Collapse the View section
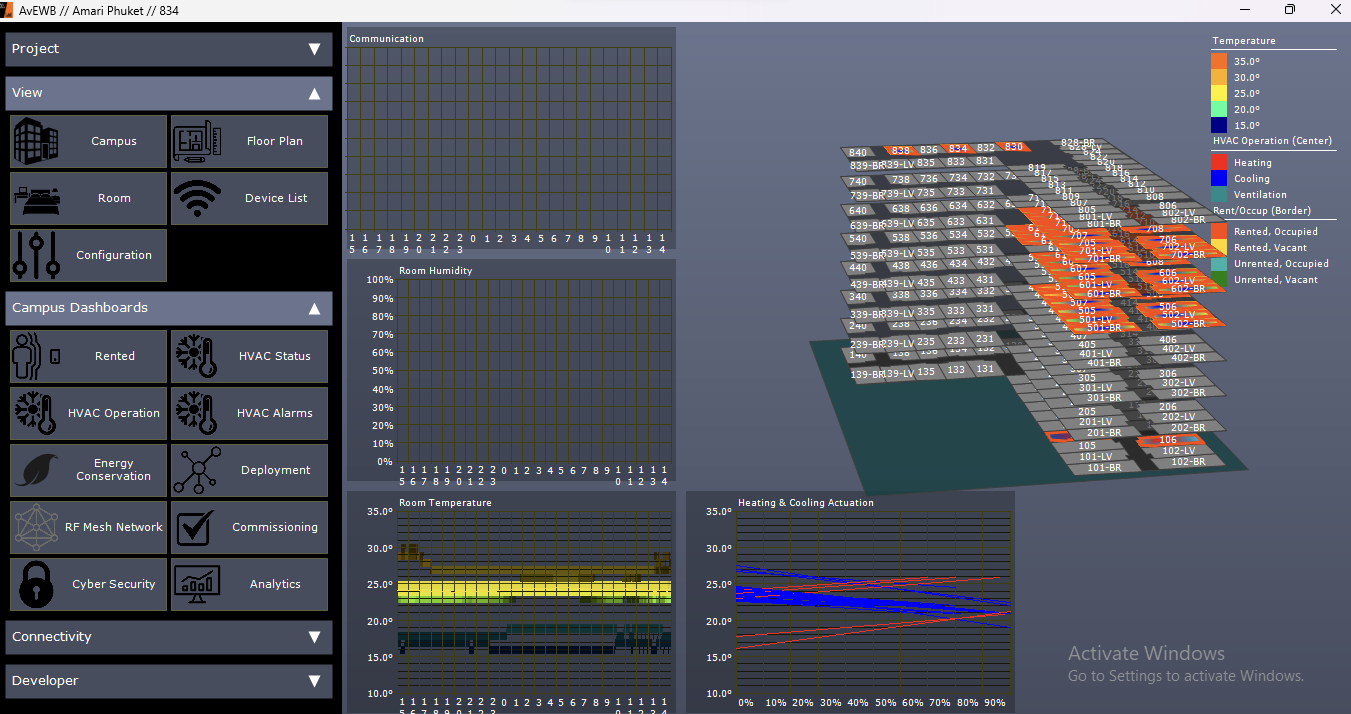The height and width of the screenshot is (714, 1351). pos(314,93)
